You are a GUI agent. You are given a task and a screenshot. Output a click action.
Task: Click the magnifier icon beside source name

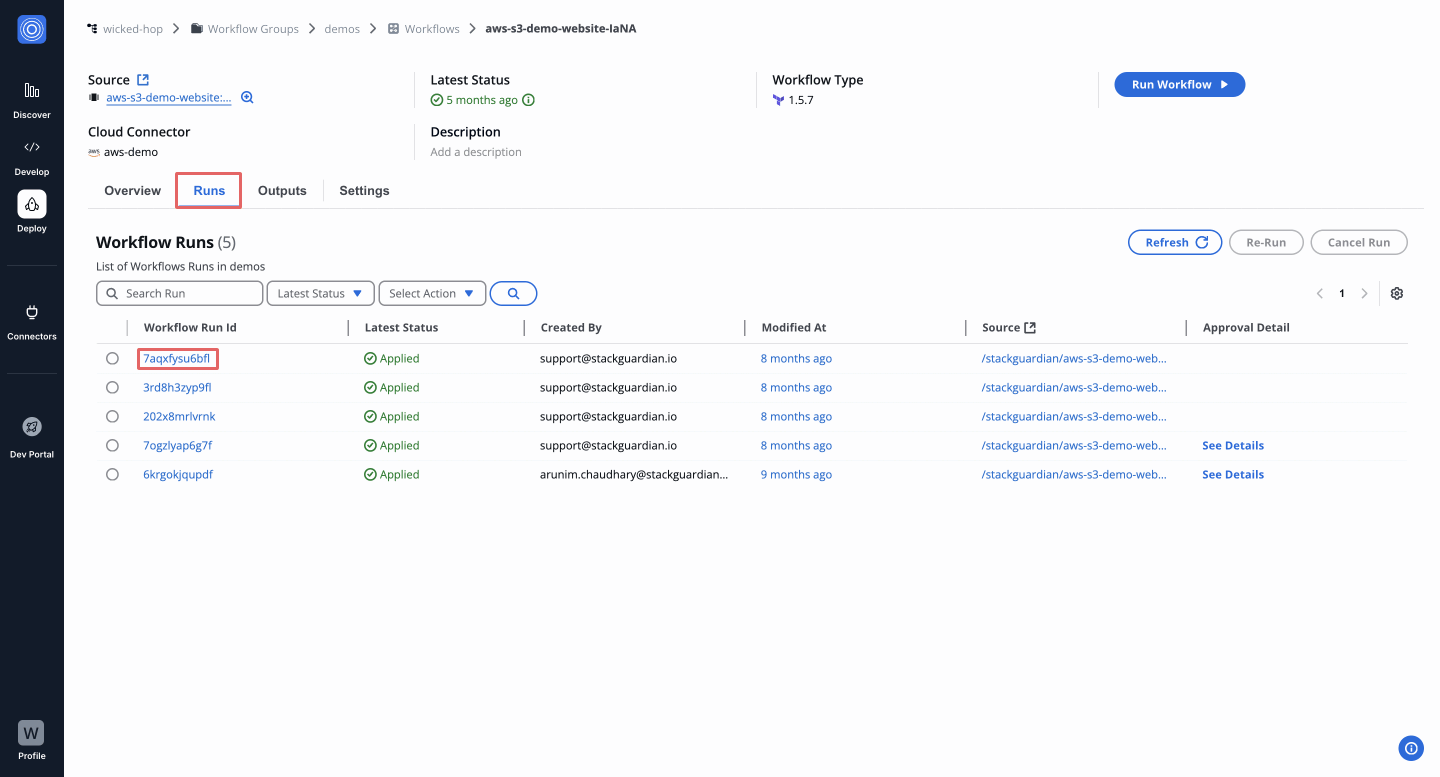tap(247, 98)
